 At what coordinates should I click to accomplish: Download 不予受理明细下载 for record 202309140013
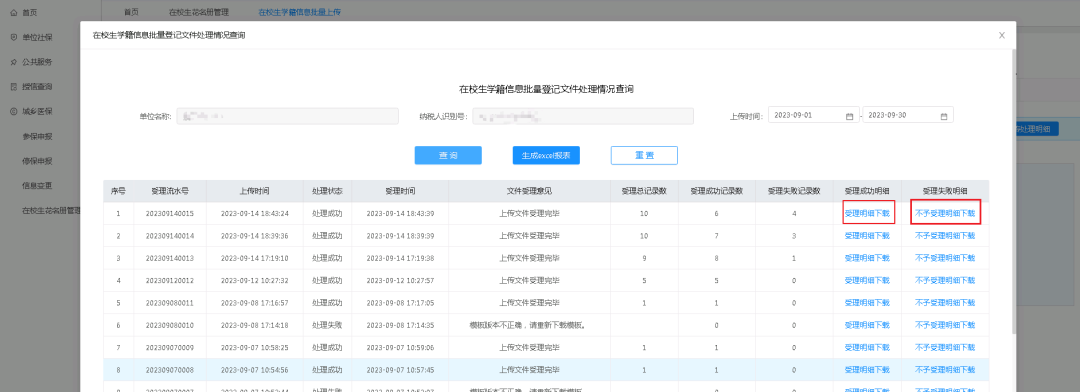pos(945,258)
